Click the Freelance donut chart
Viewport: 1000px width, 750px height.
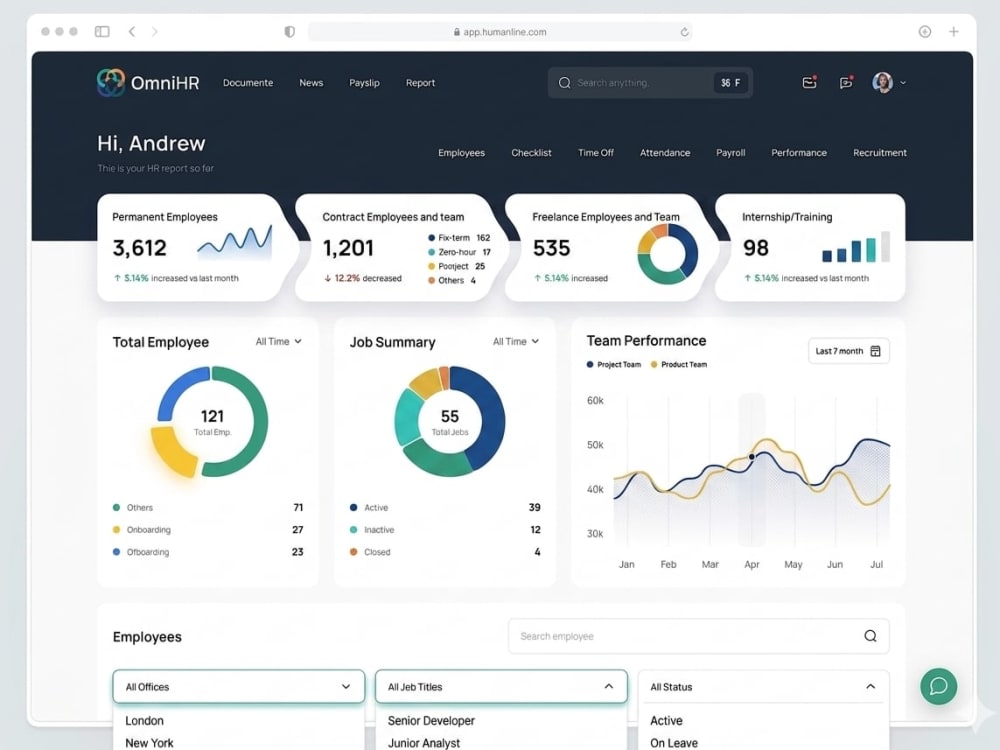point(668,254)
